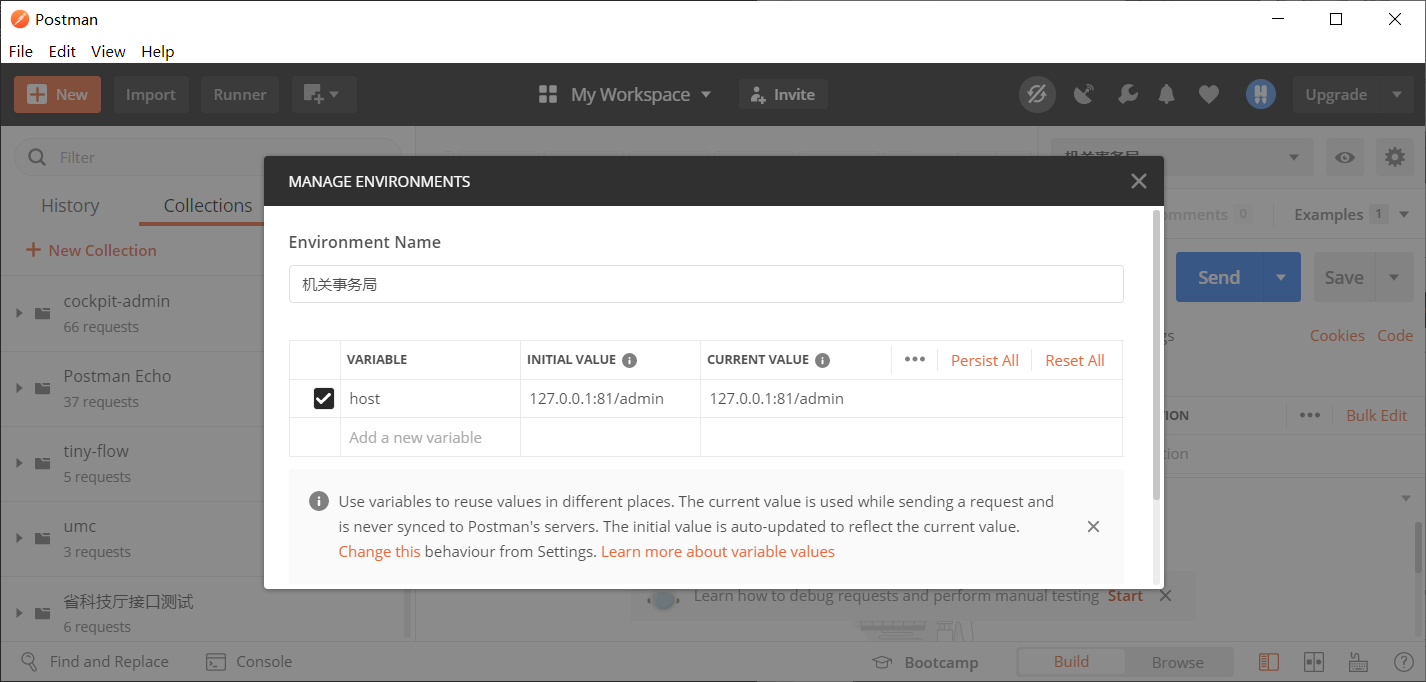Click the Bulk Edit link

(1376, 415)
